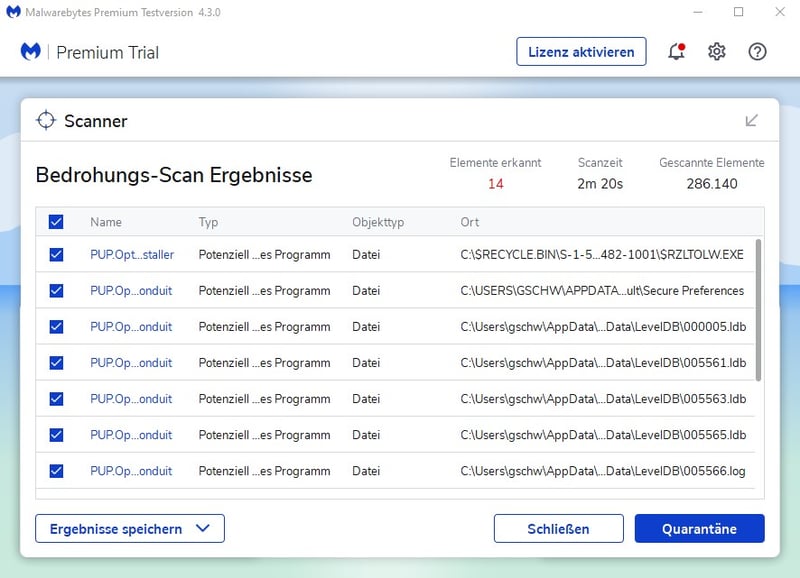Toggle the select-all checkbox in header
Image resolution: width=800 pixels, height=578 pixels.
56,222
